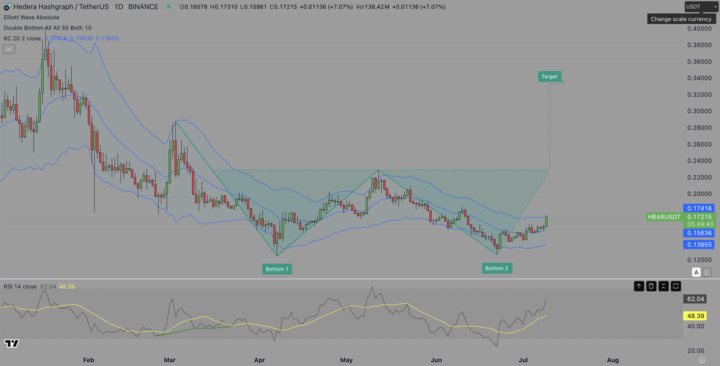720x366 pixels.
Task: Click the 20.00 RSI scale label
Action: [x=695, y=351]
